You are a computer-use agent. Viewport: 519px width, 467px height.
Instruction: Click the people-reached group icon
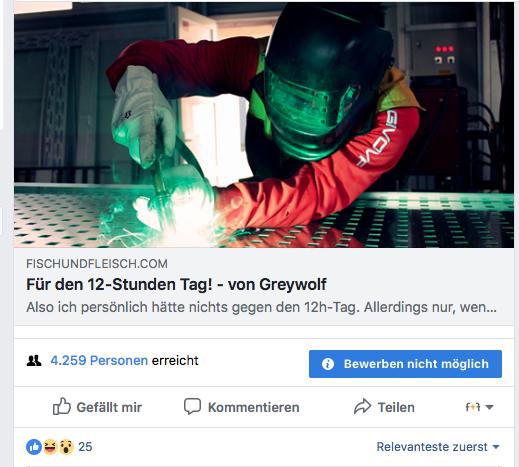pyautogui.click(x=34, y=361)
